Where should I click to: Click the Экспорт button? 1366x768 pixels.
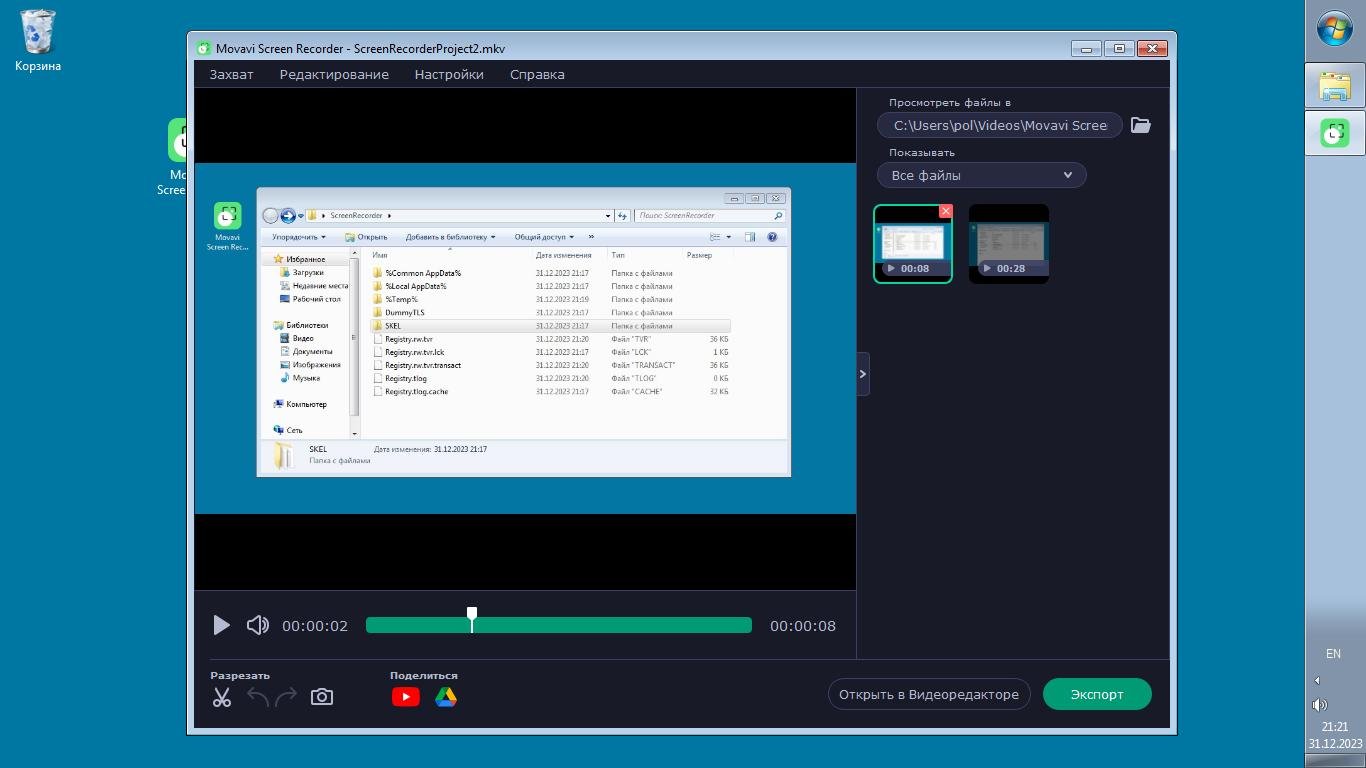coord(1096,695)
